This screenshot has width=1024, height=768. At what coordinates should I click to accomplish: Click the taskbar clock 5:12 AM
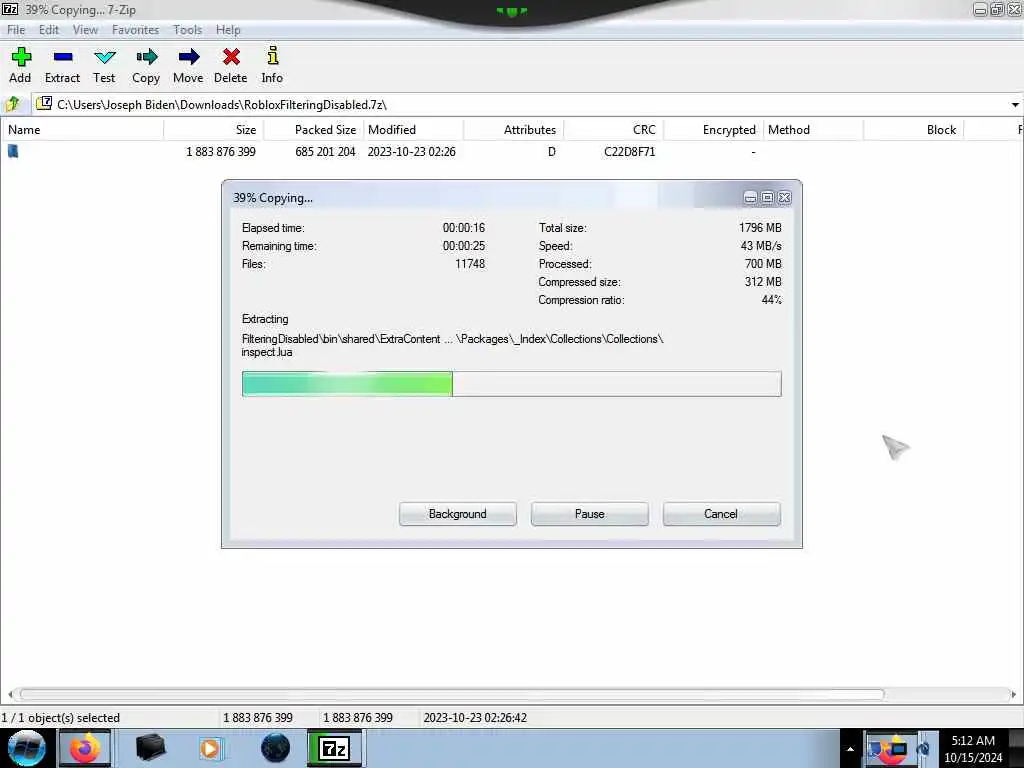973,741
